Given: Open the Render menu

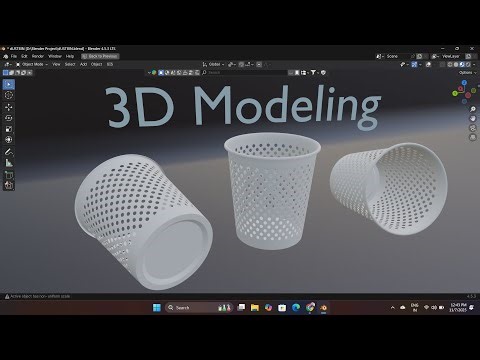Looking at the screenshot, I should 38,56.
